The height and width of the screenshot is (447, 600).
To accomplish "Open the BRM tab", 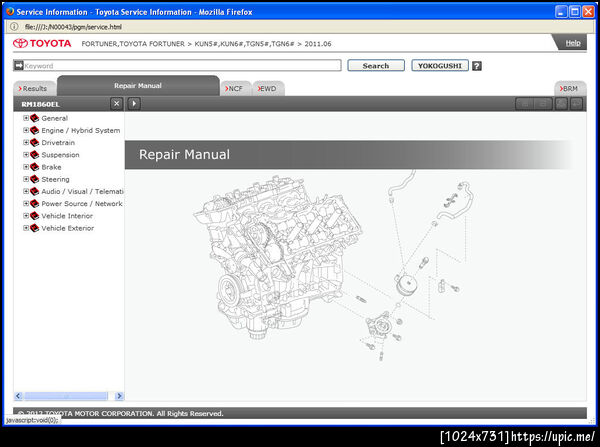I will click(570, 88).
